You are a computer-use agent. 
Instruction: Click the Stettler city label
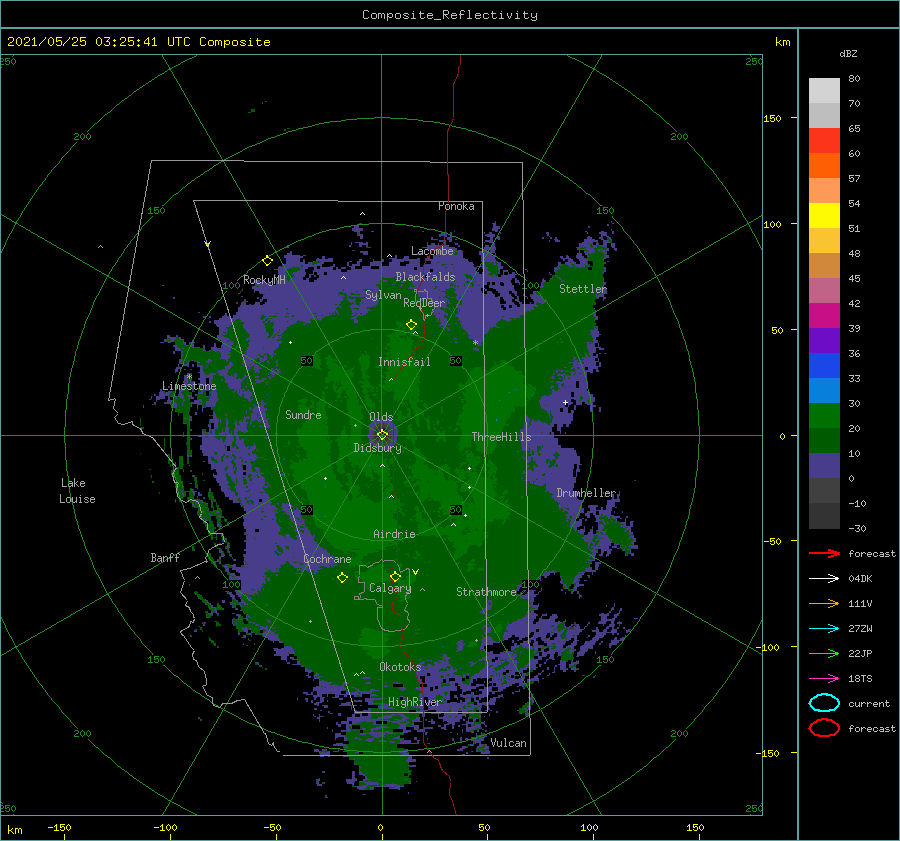click(583, 289)
